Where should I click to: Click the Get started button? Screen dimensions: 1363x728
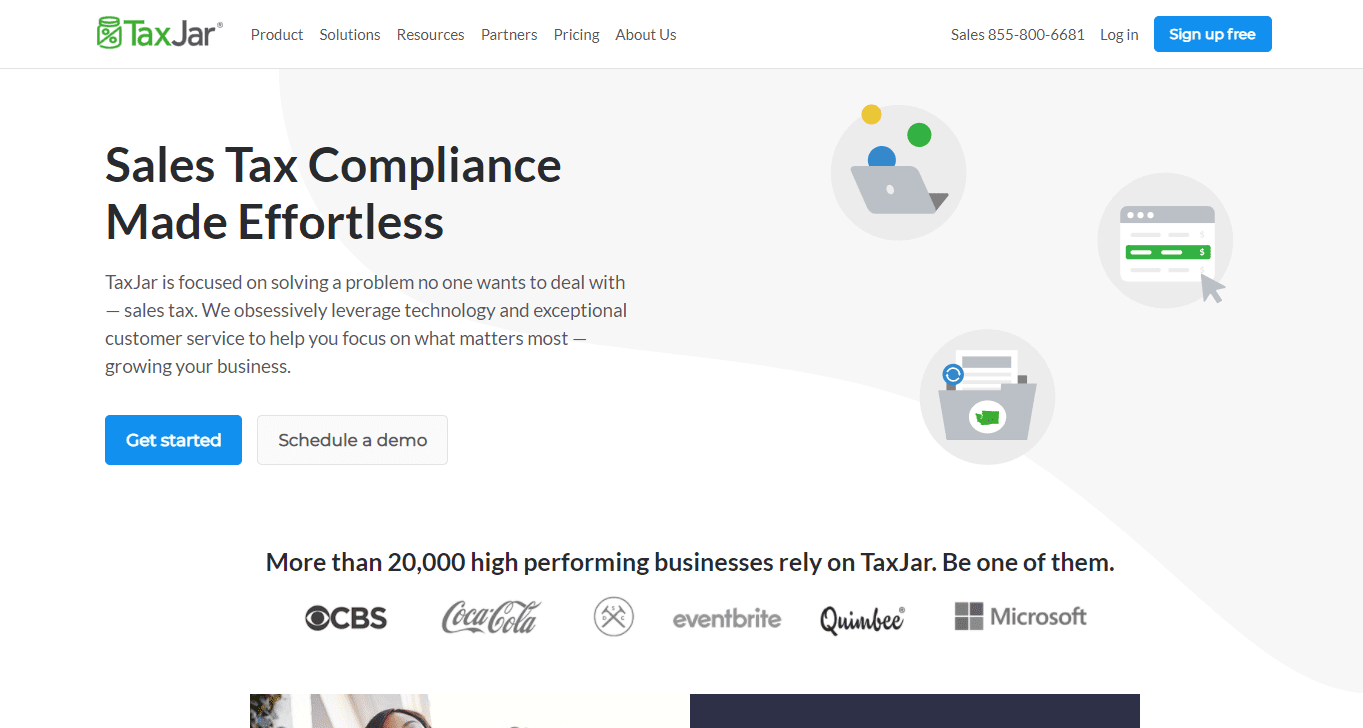click(x=173, y=440)
